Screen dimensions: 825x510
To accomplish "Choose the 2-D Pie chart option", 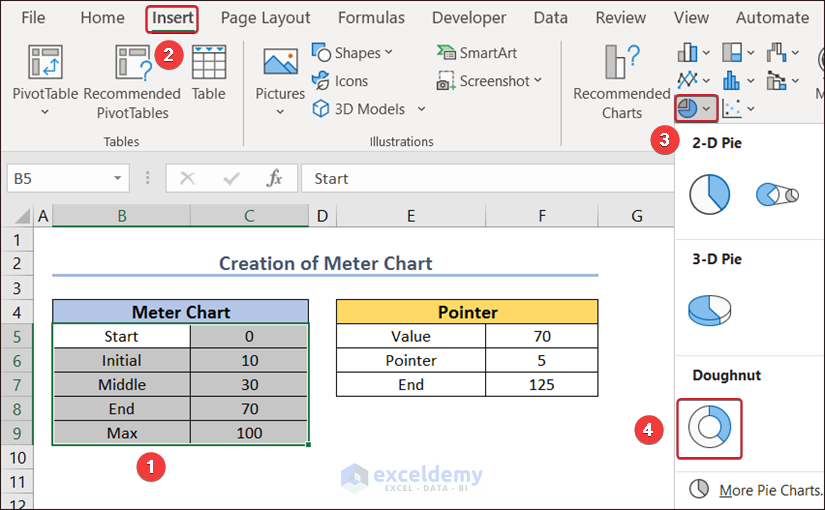I will click(x=709, y=195).
